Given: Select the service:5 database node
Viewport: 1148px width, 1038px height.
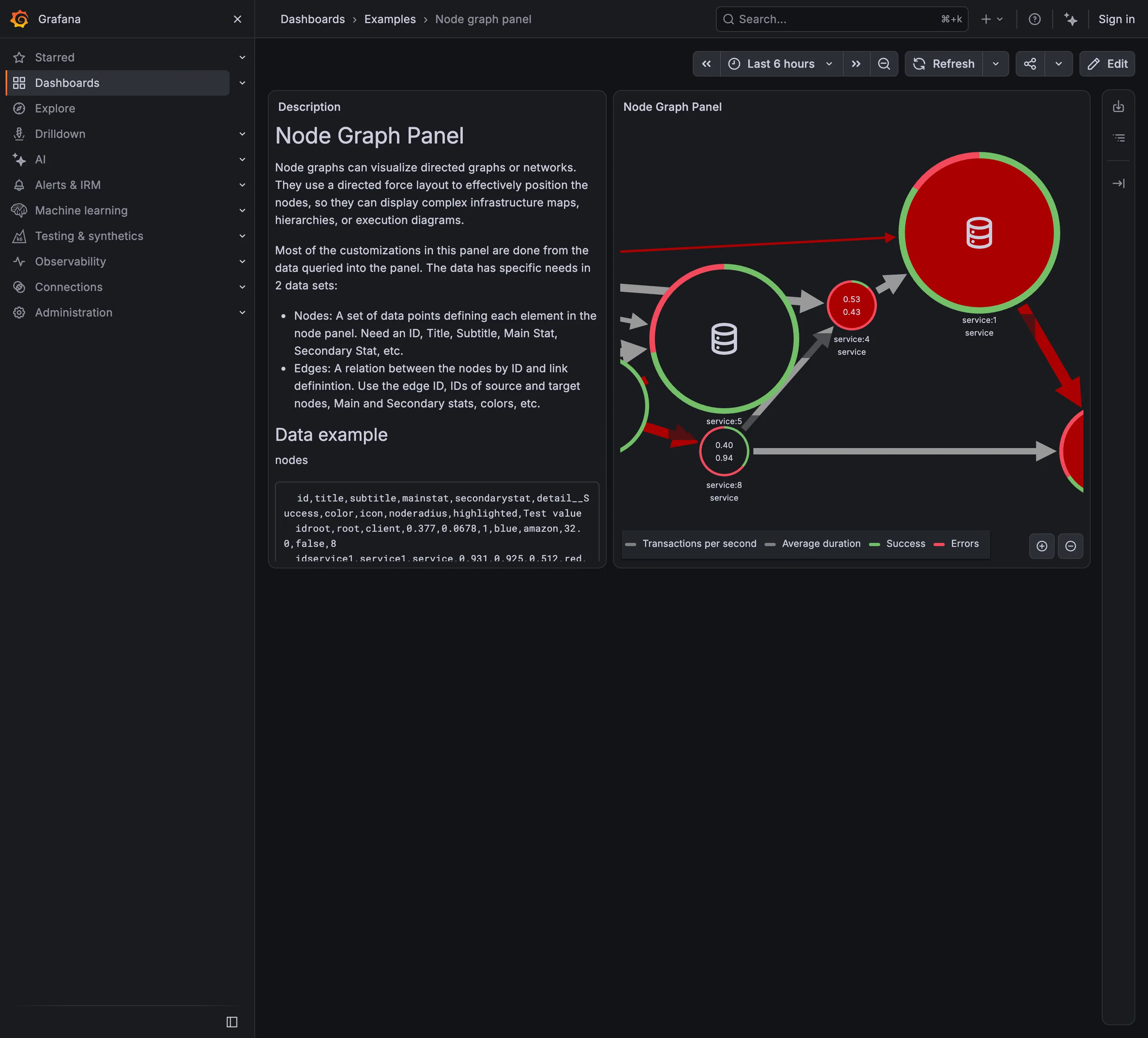Looking at the screenshot, I should pos(724,339).
